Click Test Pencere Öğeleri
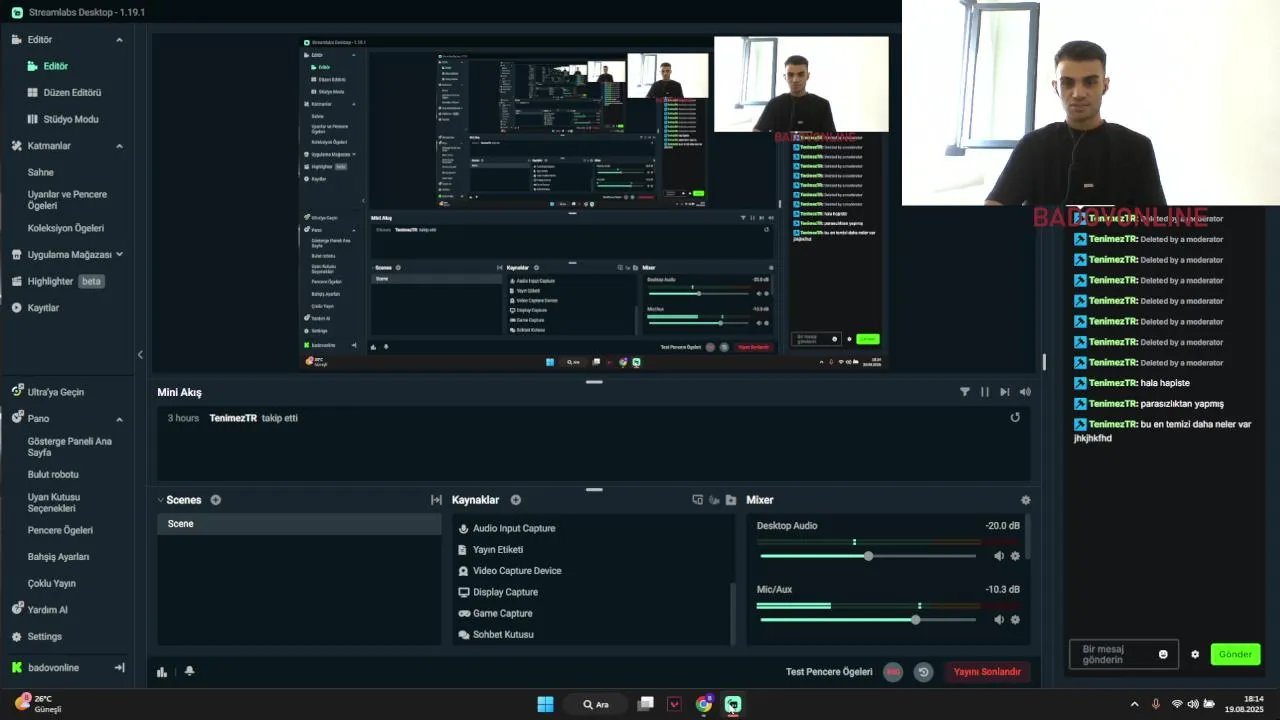This screenshot has width=1280, height=720. 829,672
